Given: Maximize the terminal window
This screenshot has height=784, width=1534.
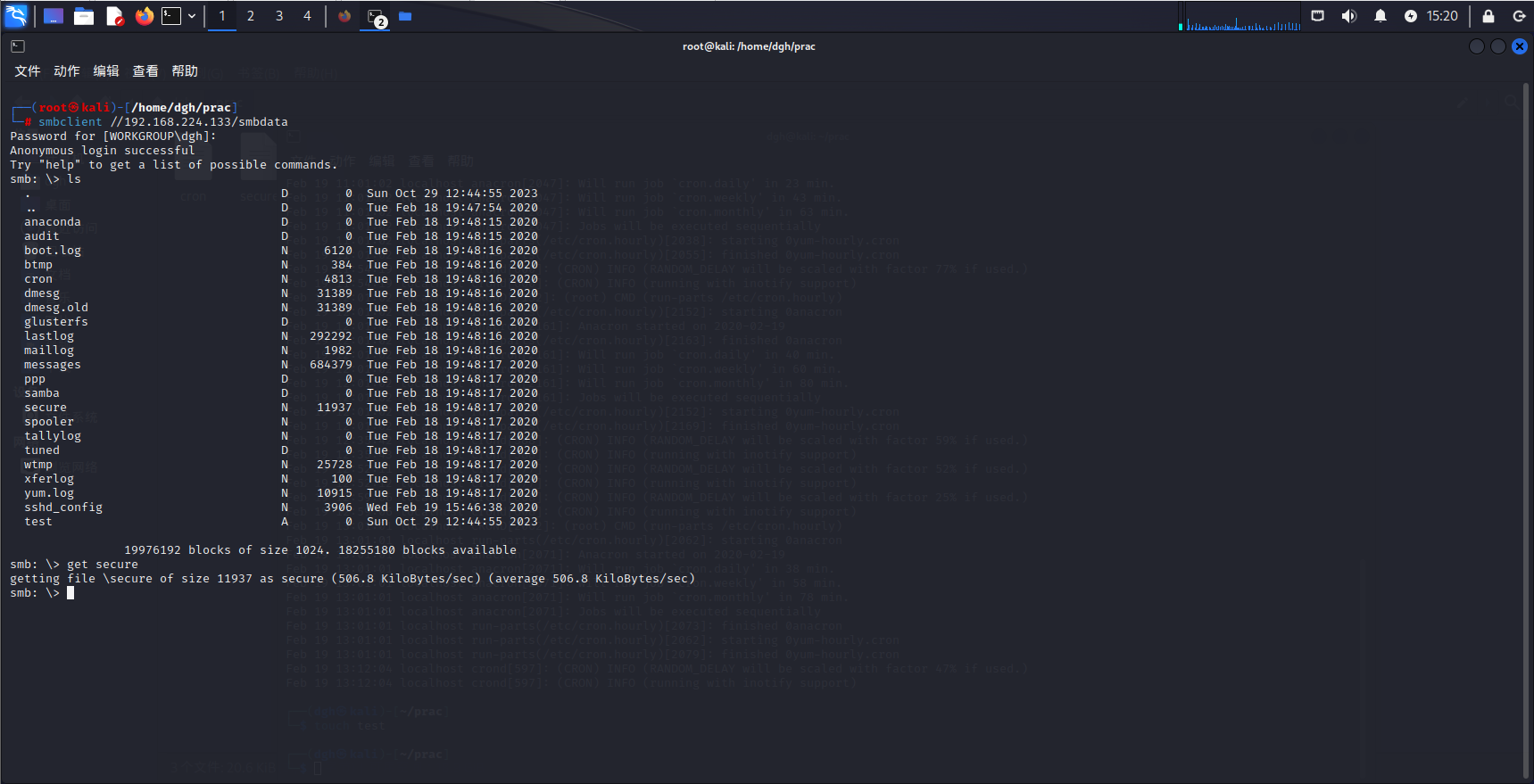Looking at the screenshot, I should (x=1498, y=46).
